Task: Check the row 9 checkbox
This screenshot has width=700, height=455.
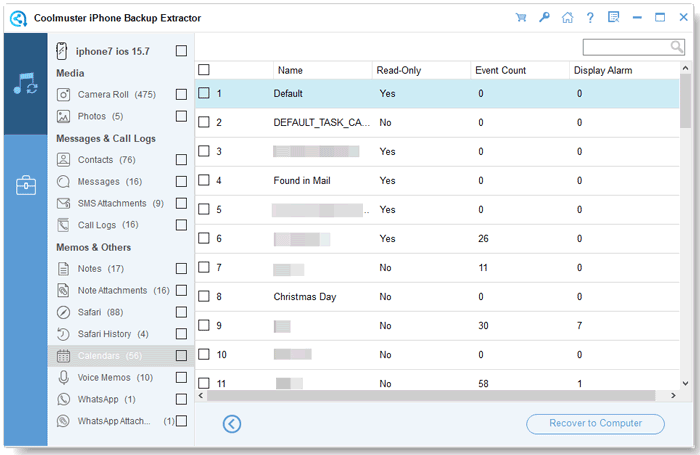Action: click(x=204, y=325)
